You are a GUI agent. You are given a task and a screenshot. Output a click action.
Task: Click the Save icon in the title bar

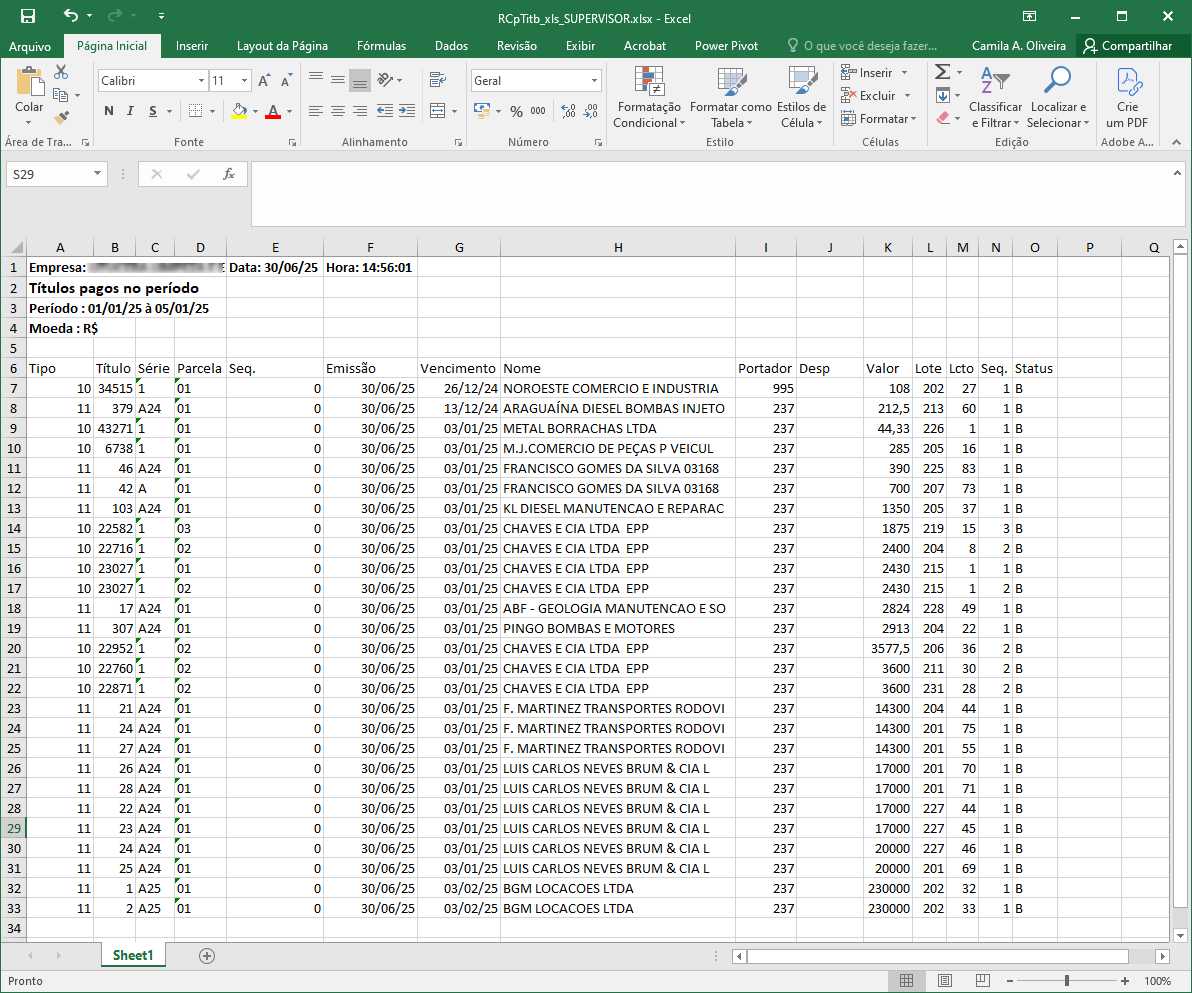(x=28, y=16)
